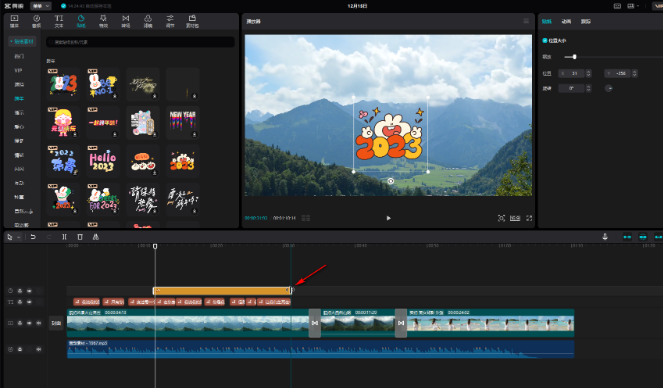Click the rotate handle below the 2023 sticker
The height and width of the screenshot is (388, 663).
[391, 181]
